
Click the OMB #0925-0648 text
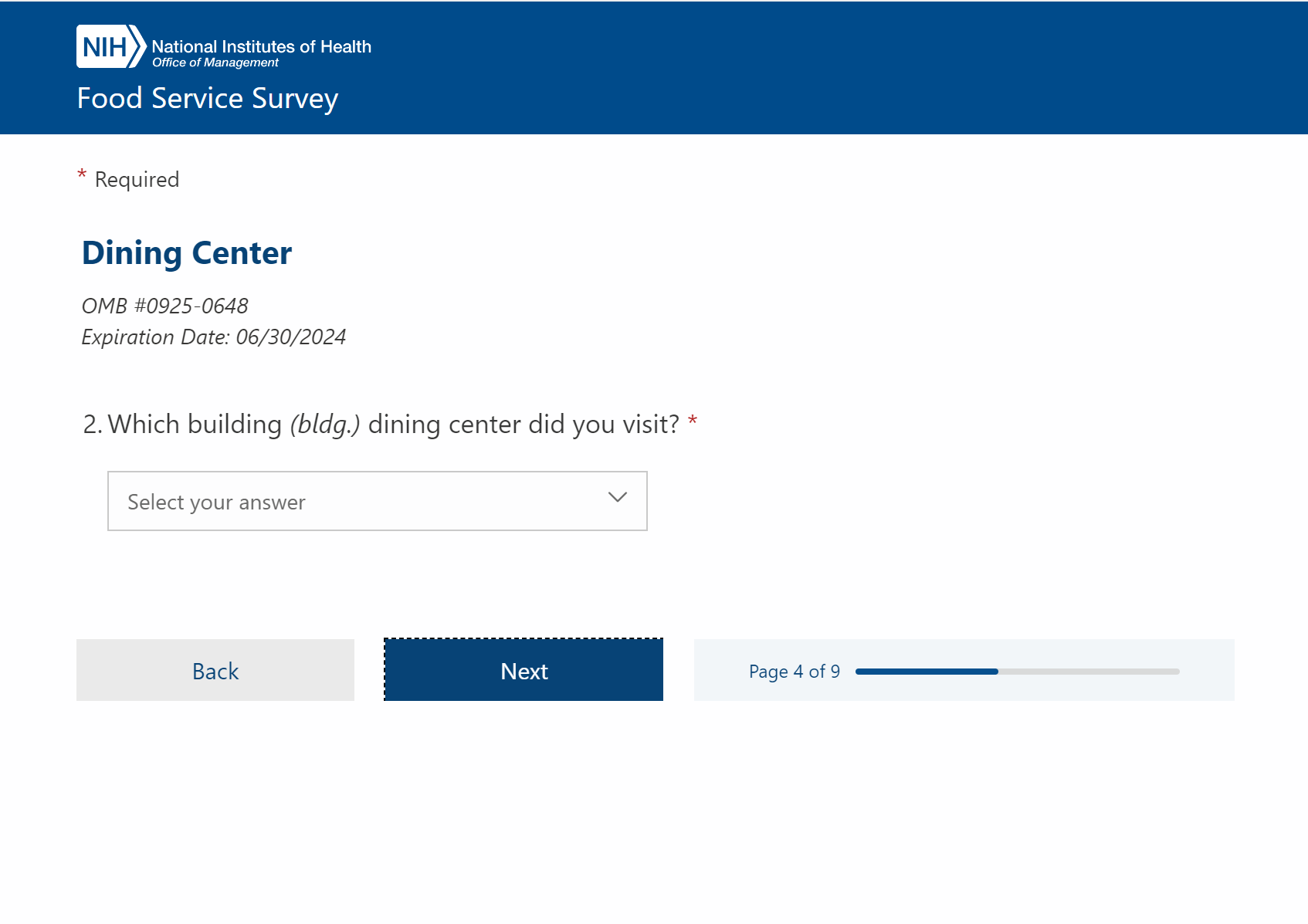click(164, 306)
